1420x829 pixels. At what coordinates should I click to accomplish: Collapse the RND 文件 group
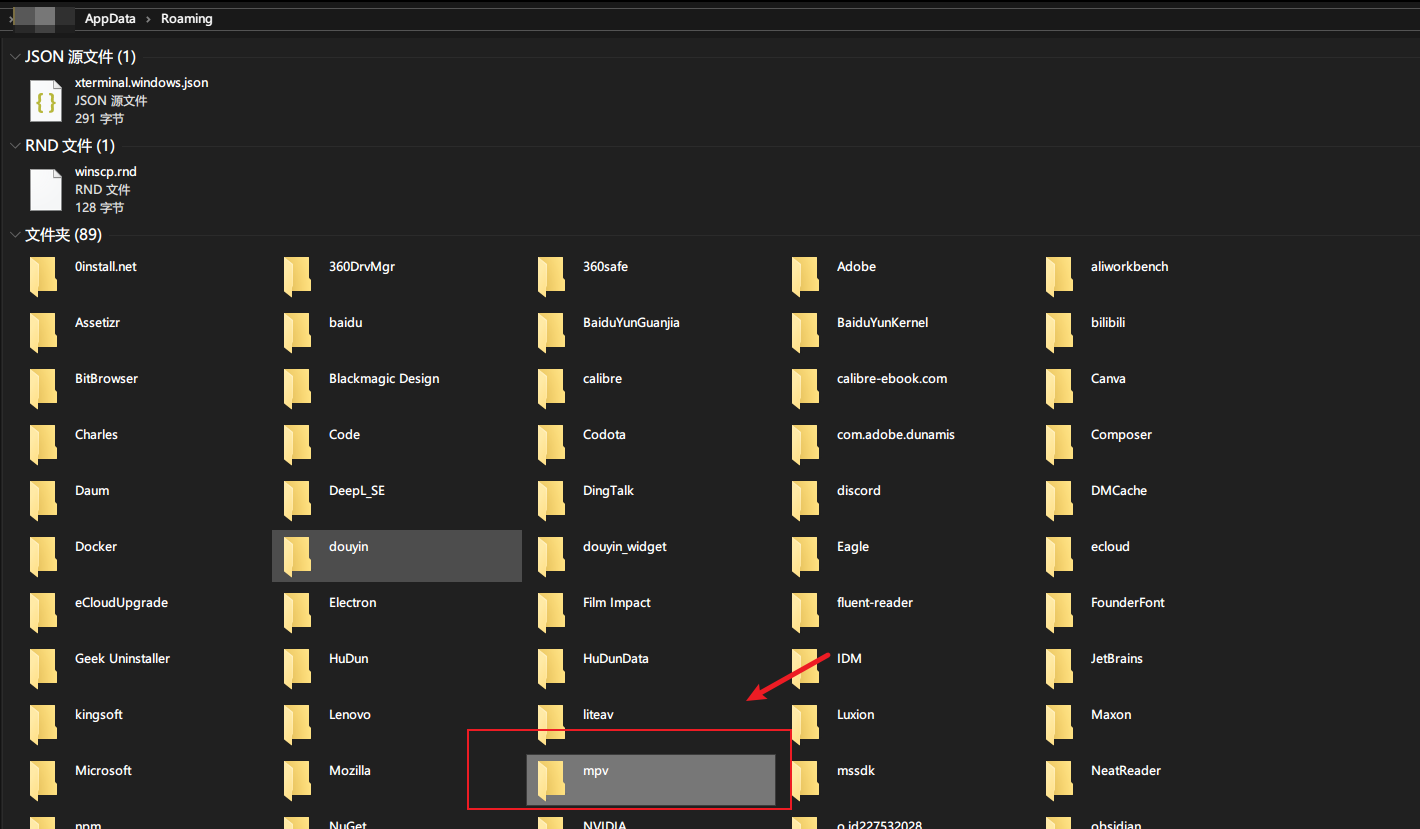coord(15,146)
